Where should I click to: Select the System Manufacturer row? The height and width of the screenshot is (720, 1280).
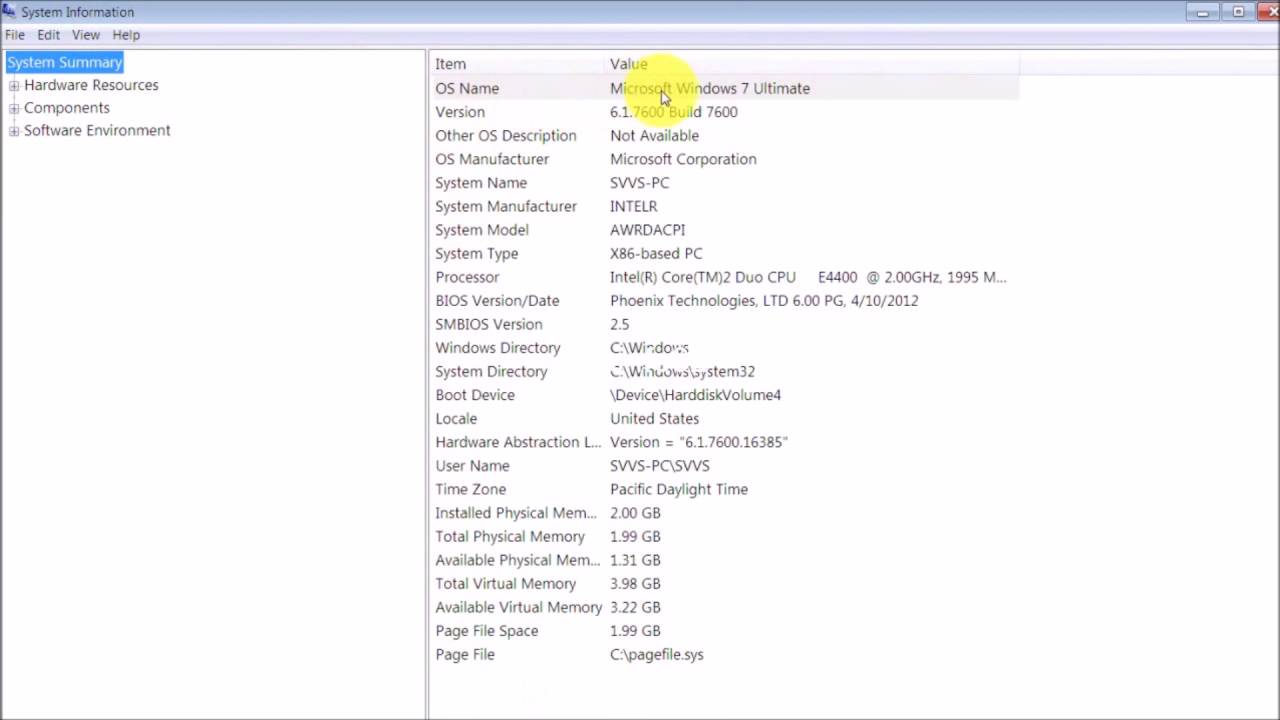[725, 206]
